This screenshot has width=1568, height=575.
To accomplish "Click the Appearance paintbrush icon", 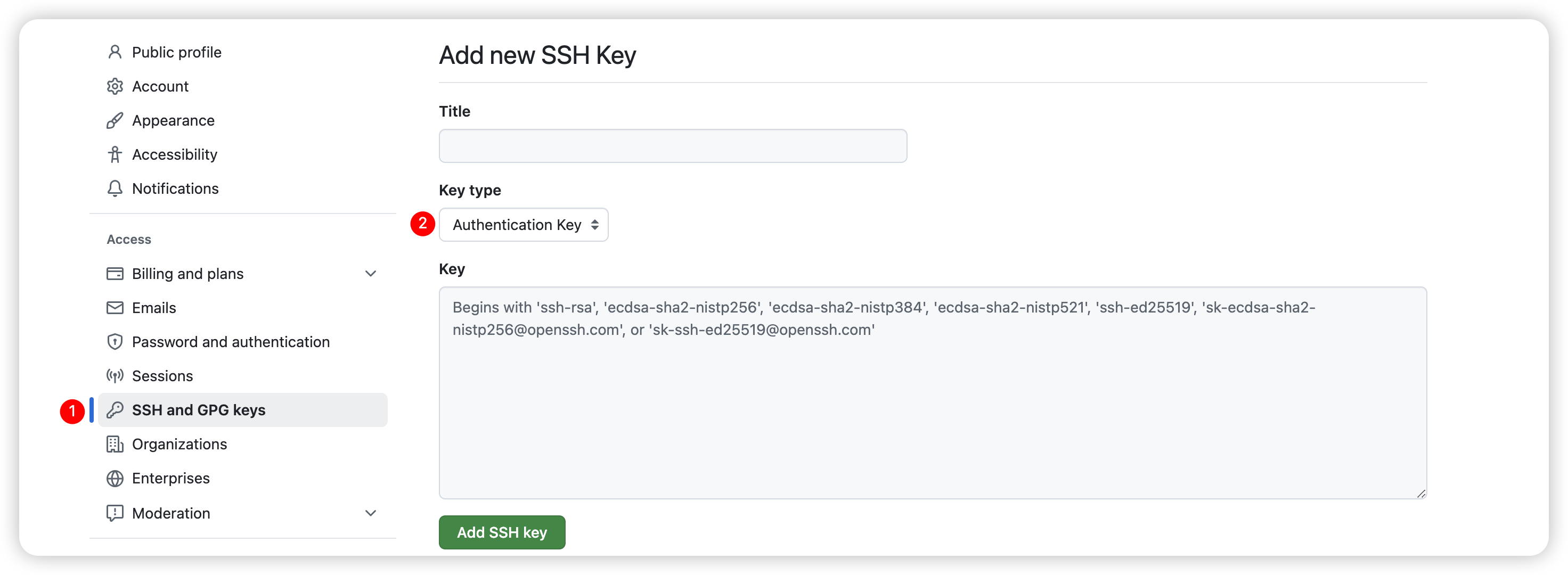I will pyautogui.click(x=115, y=120).
